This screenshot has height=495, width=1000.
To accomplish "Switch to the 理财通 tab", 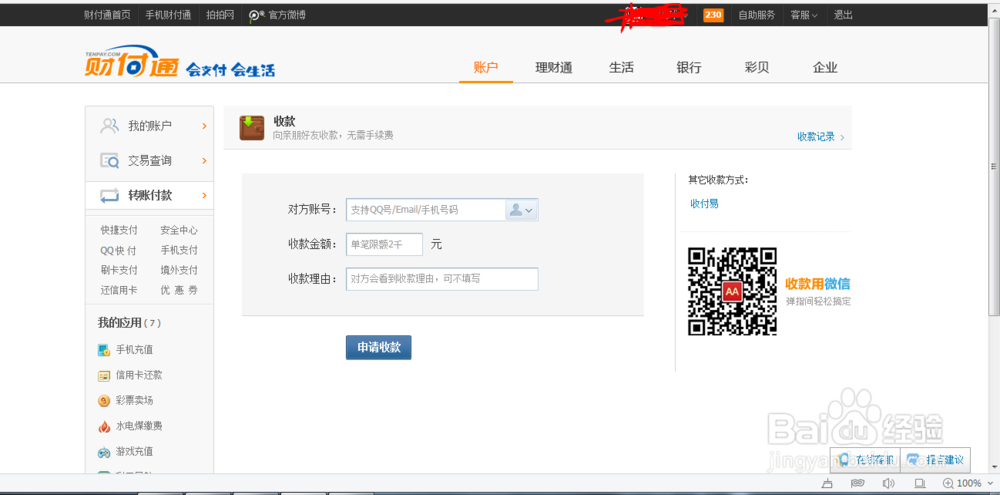I will [x=554, y=68].
